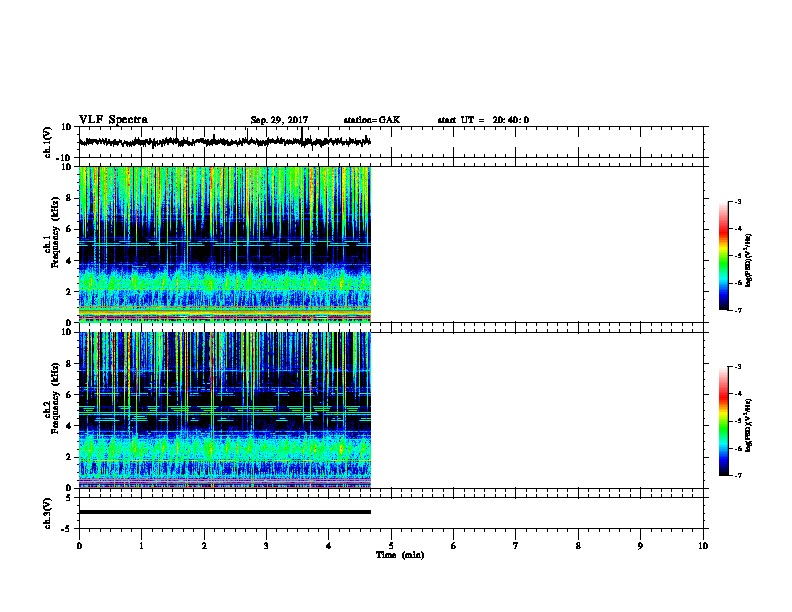This screenshot has height=612, width=792.
Task: Click the "8" kHz tick of ch.2 spectrogram
Action: point(69,364)
